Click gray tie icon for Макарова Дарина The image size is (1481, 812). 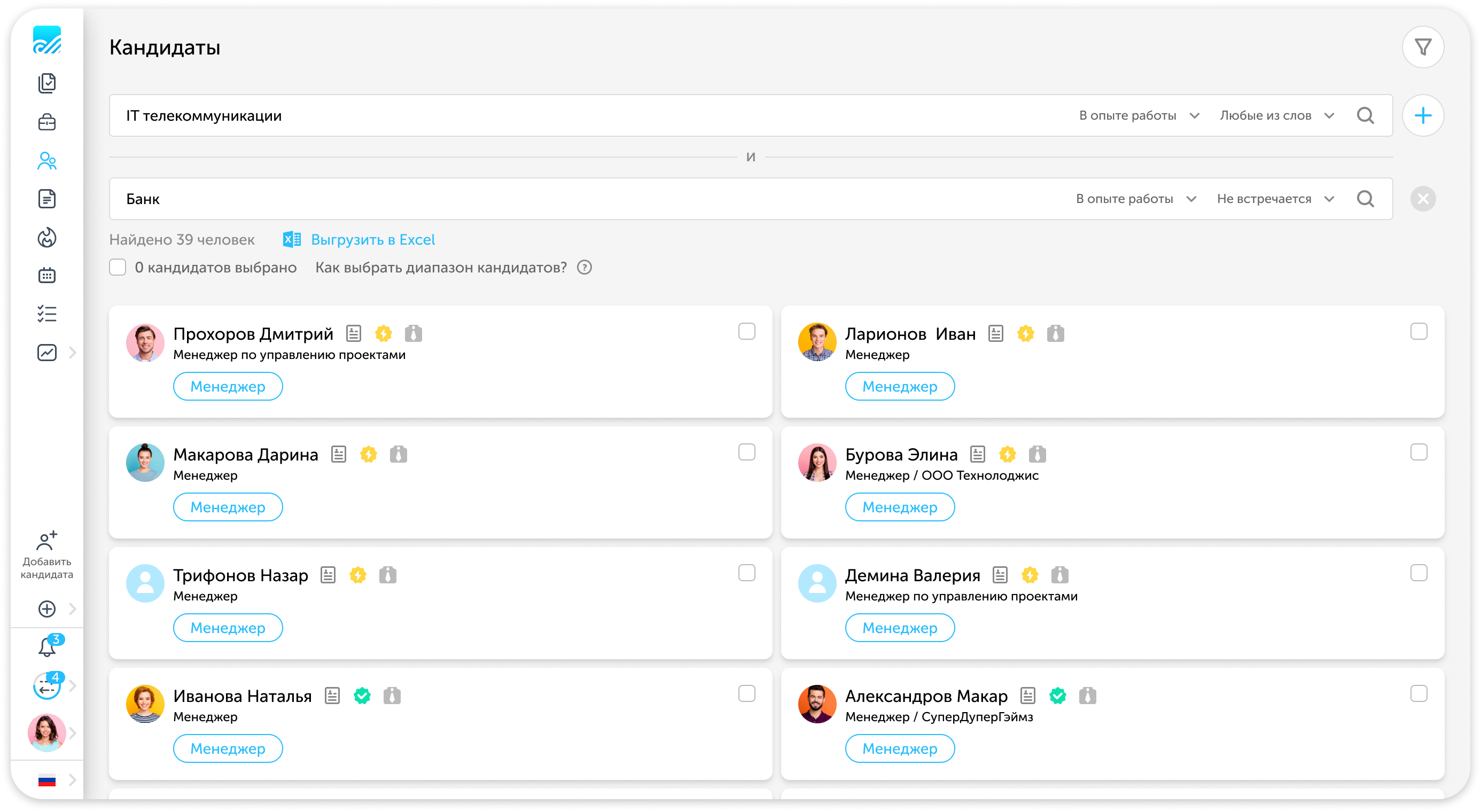click(x=399, y=454)
